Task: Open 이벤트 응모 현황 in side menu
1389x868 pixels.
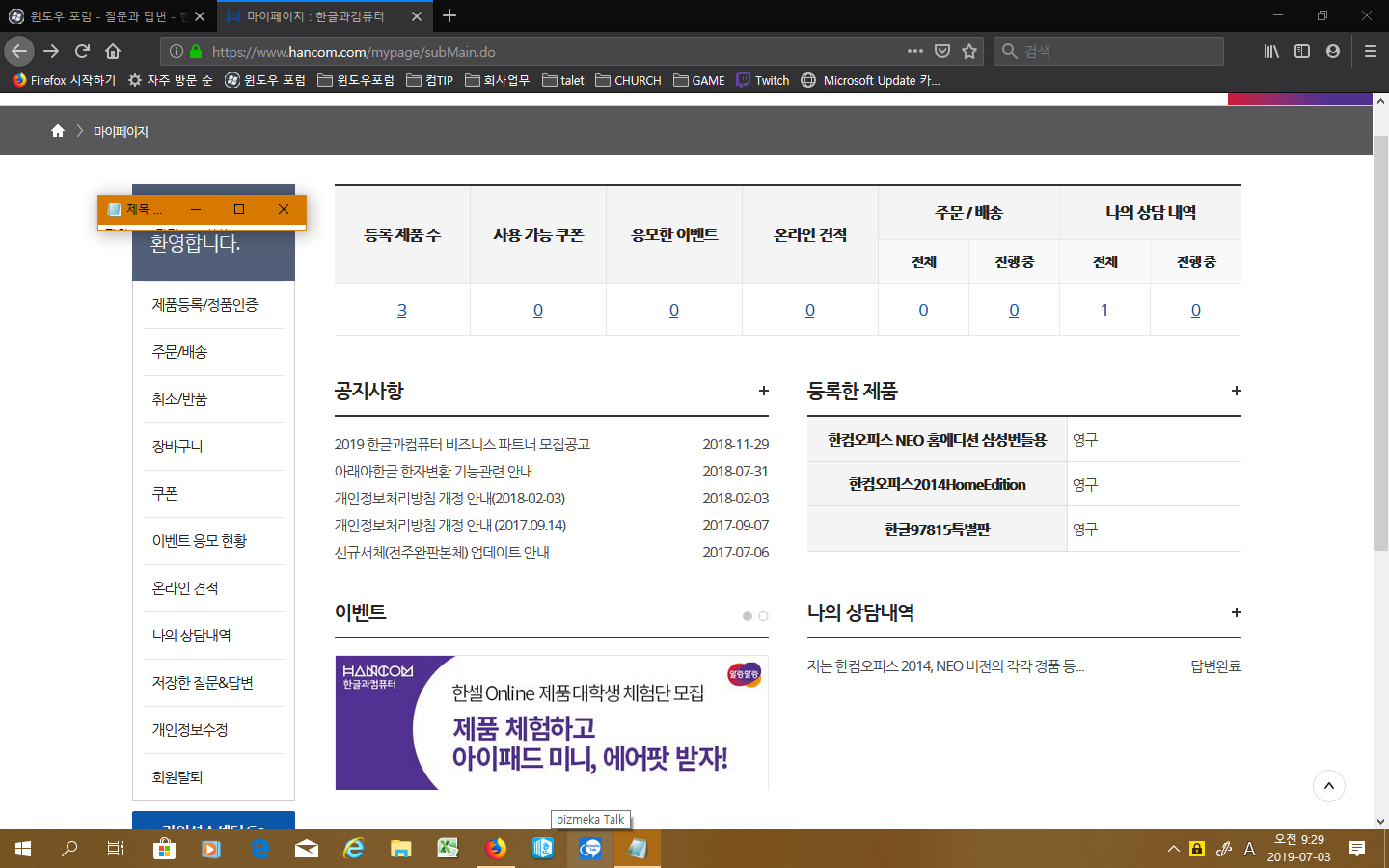Action: (200, 541)
